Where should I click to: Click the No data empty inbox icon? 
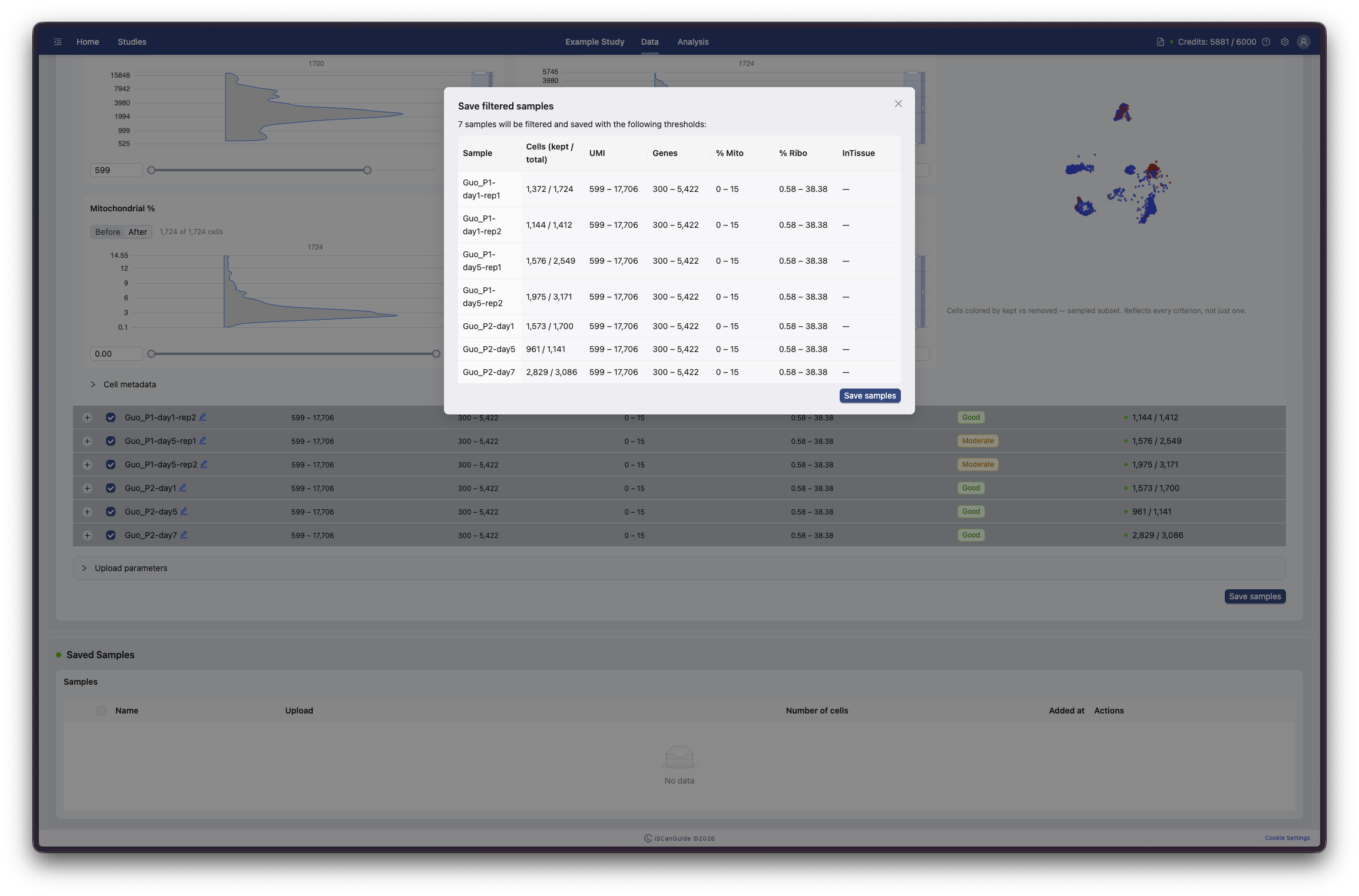679,756
